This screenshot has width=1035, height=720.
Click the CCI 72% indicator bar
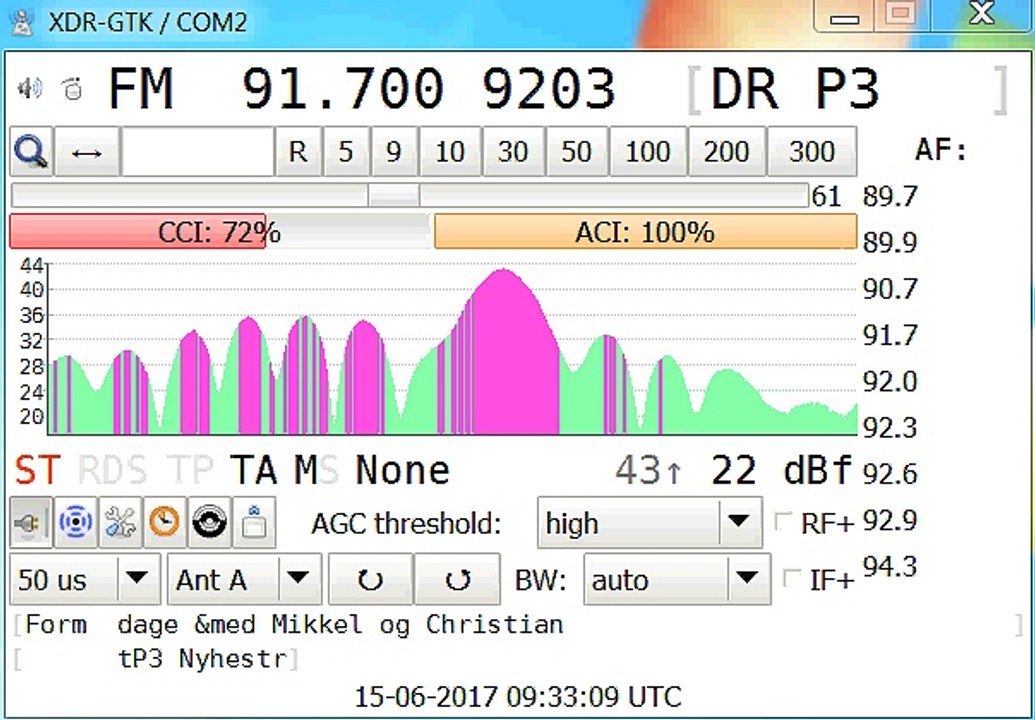coord(219,232)
